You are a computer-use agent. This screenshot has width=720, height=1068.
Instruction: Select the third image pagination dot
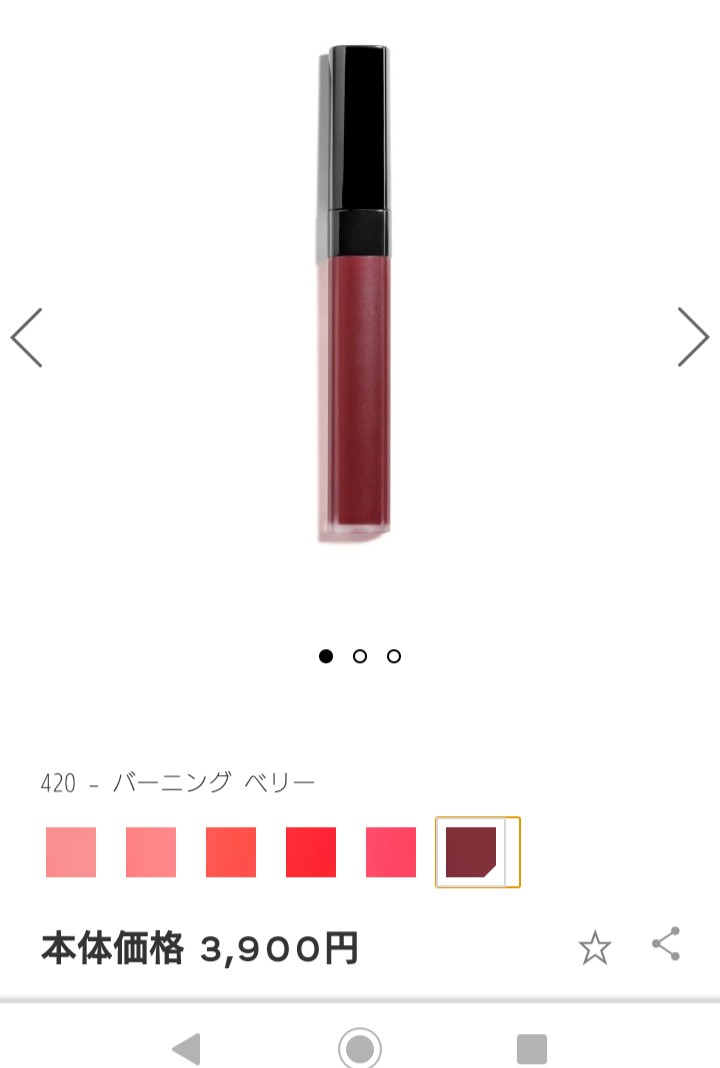pos(394,656)
